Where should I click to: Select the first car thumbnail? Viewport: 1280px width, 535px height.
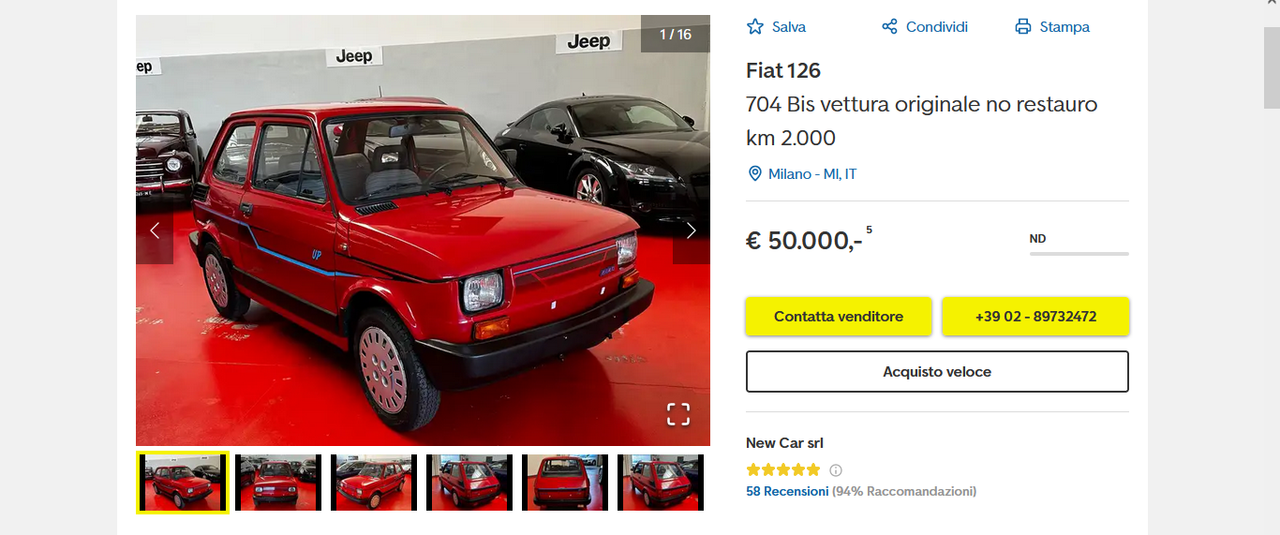183,483
